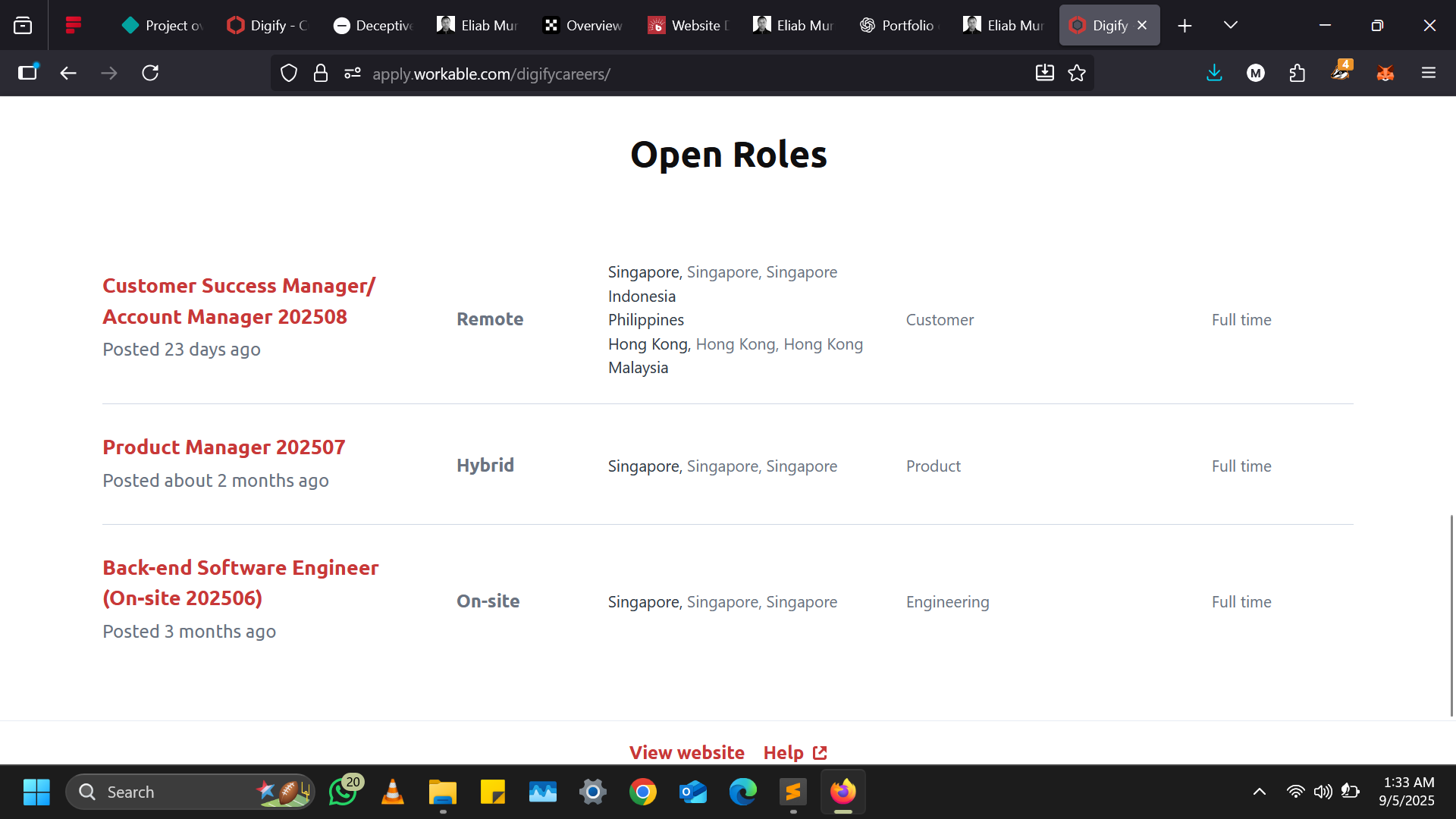Open Back-end Software Engineer (On-site 202506) role

pyautogui.click(x=240, y=582)
